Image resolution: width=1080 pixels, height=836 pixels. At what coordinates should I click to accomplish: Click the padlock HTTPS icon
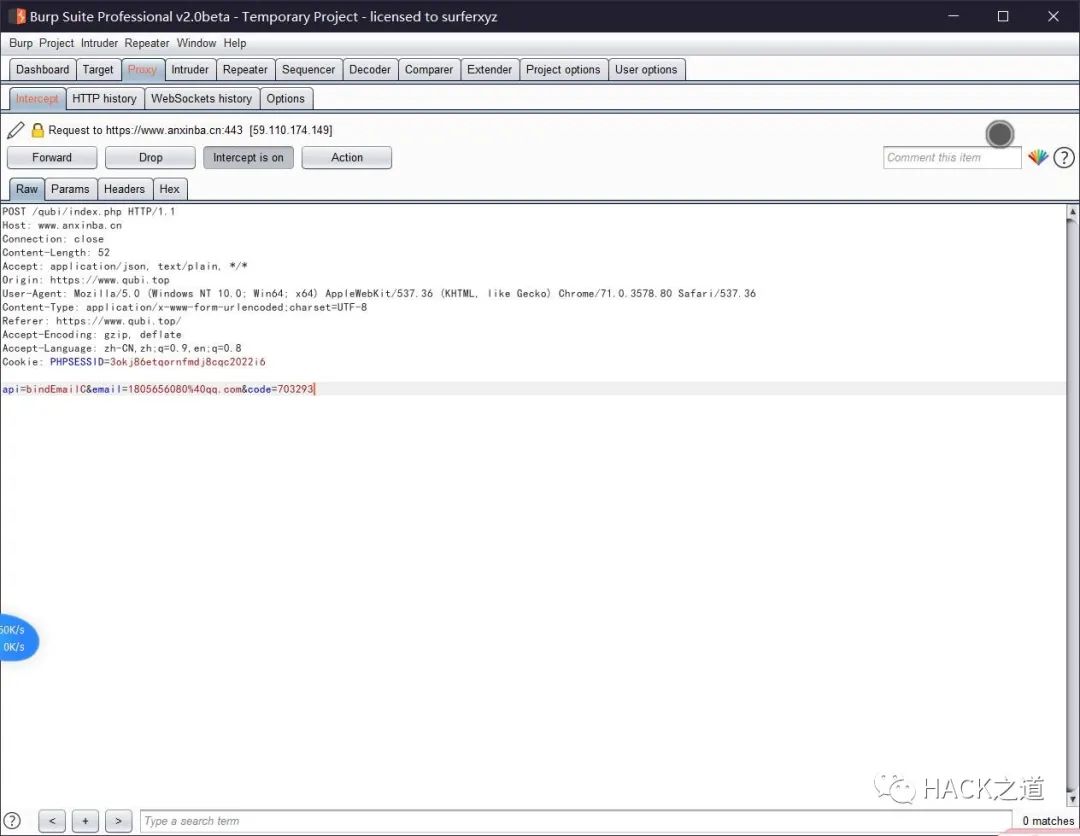(38, 130)
